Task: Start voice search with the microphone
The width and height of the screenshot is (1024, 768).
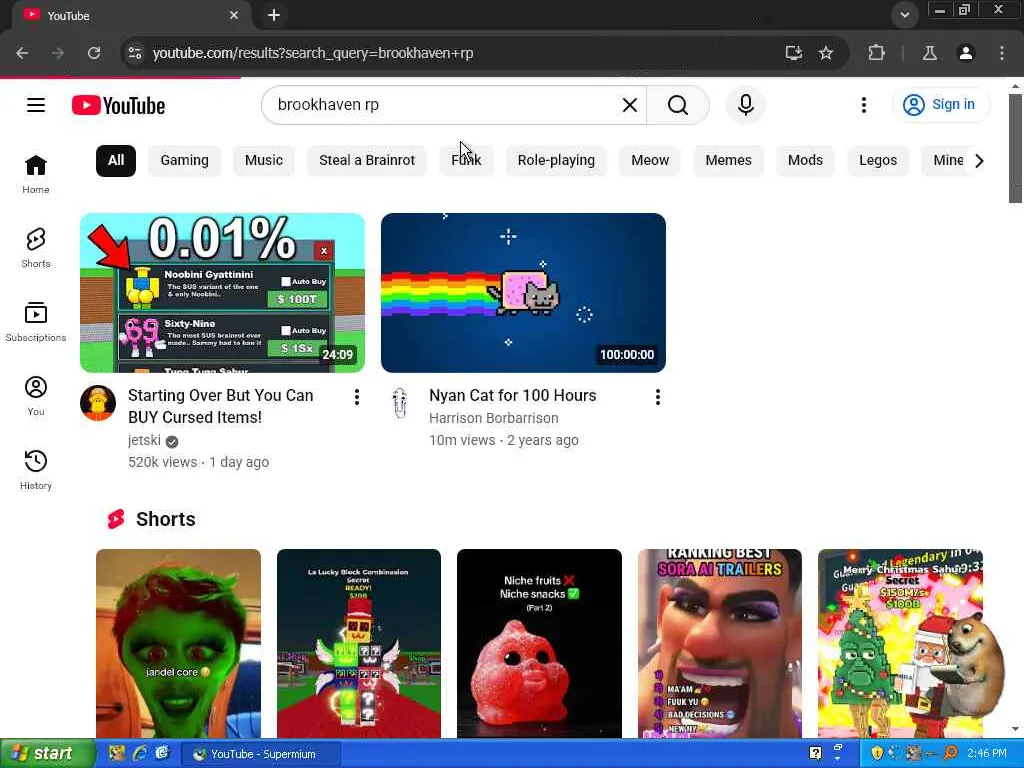Action: (x=745, y=104)
